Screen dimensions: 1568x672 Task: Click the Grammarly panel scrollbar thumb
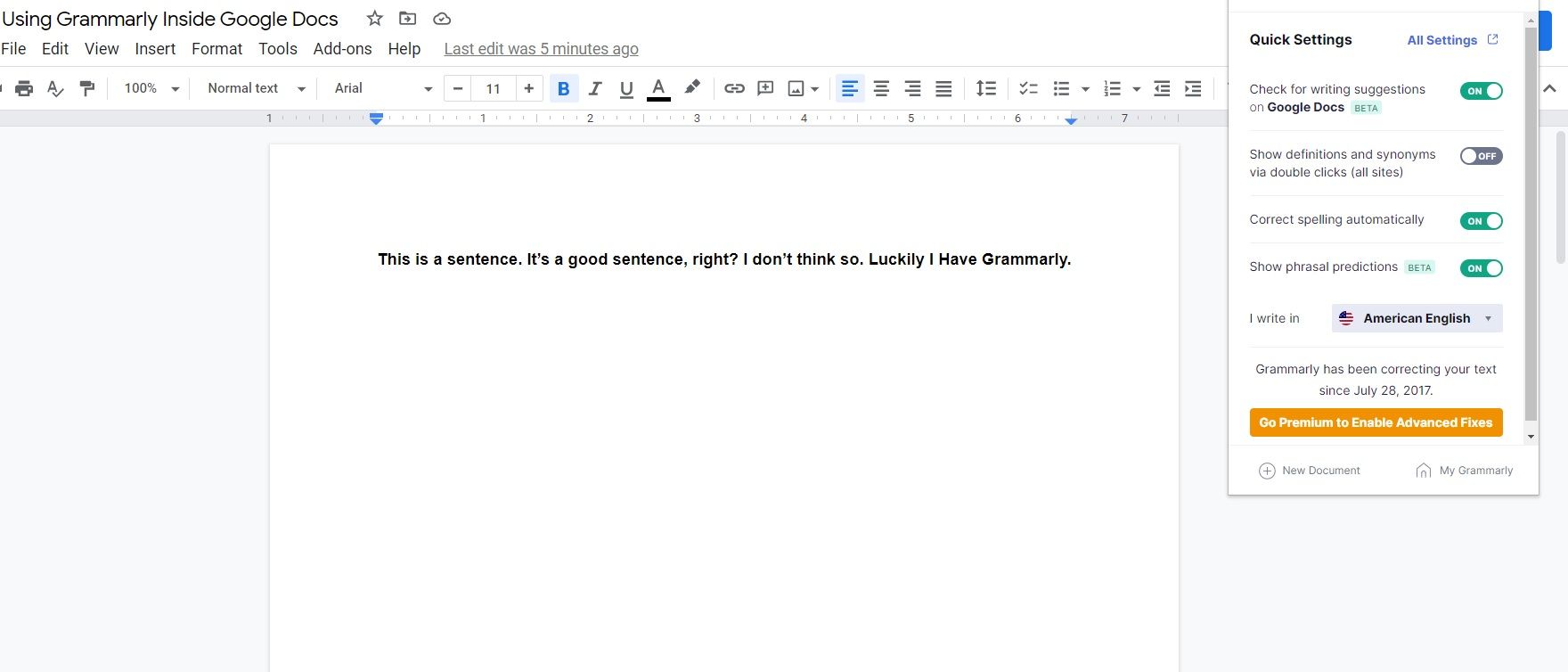point(1531,223)
